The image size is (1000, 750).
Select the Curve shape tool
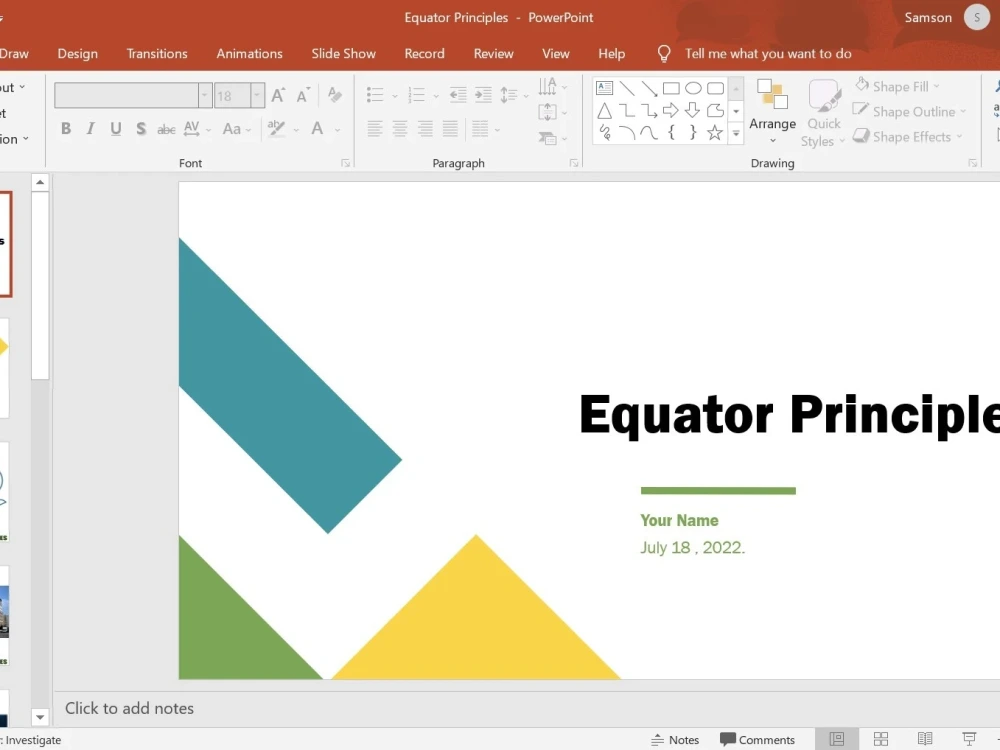[x=649, y=133]
